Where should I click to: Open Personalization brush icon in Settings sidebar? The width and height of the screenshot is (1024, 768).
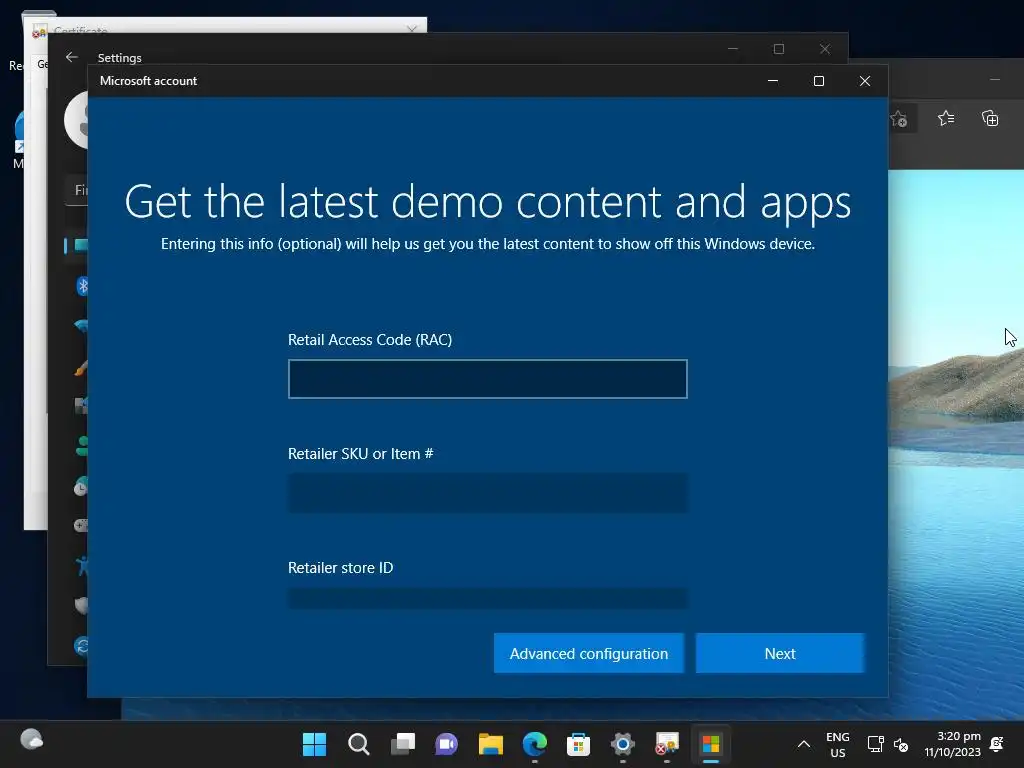pyautogui.click(x=81, y=368)
